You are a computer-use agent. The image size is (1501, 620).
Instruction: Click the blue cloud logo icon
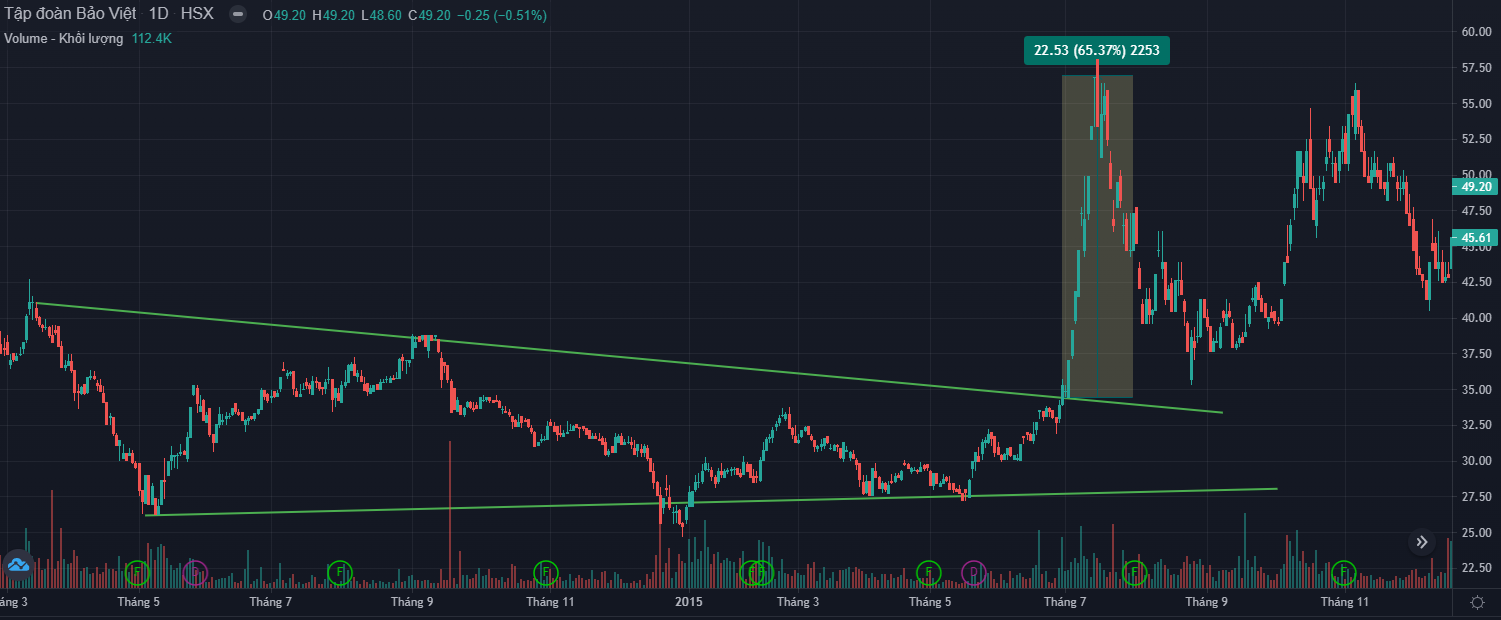pos(18,565)
